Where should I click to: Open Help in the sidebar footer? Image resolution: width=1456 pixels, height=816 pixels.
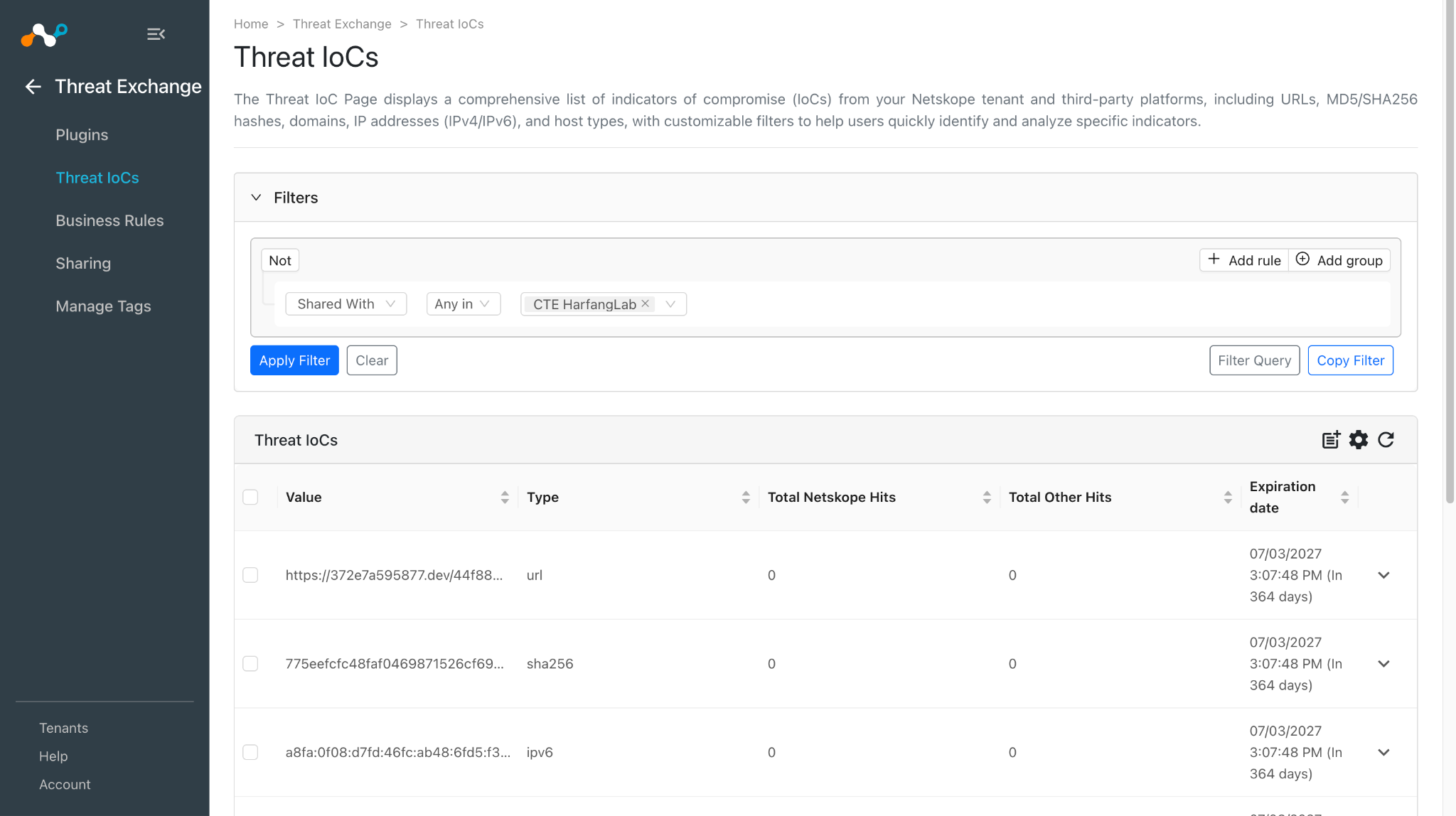(x=53, y=756)
